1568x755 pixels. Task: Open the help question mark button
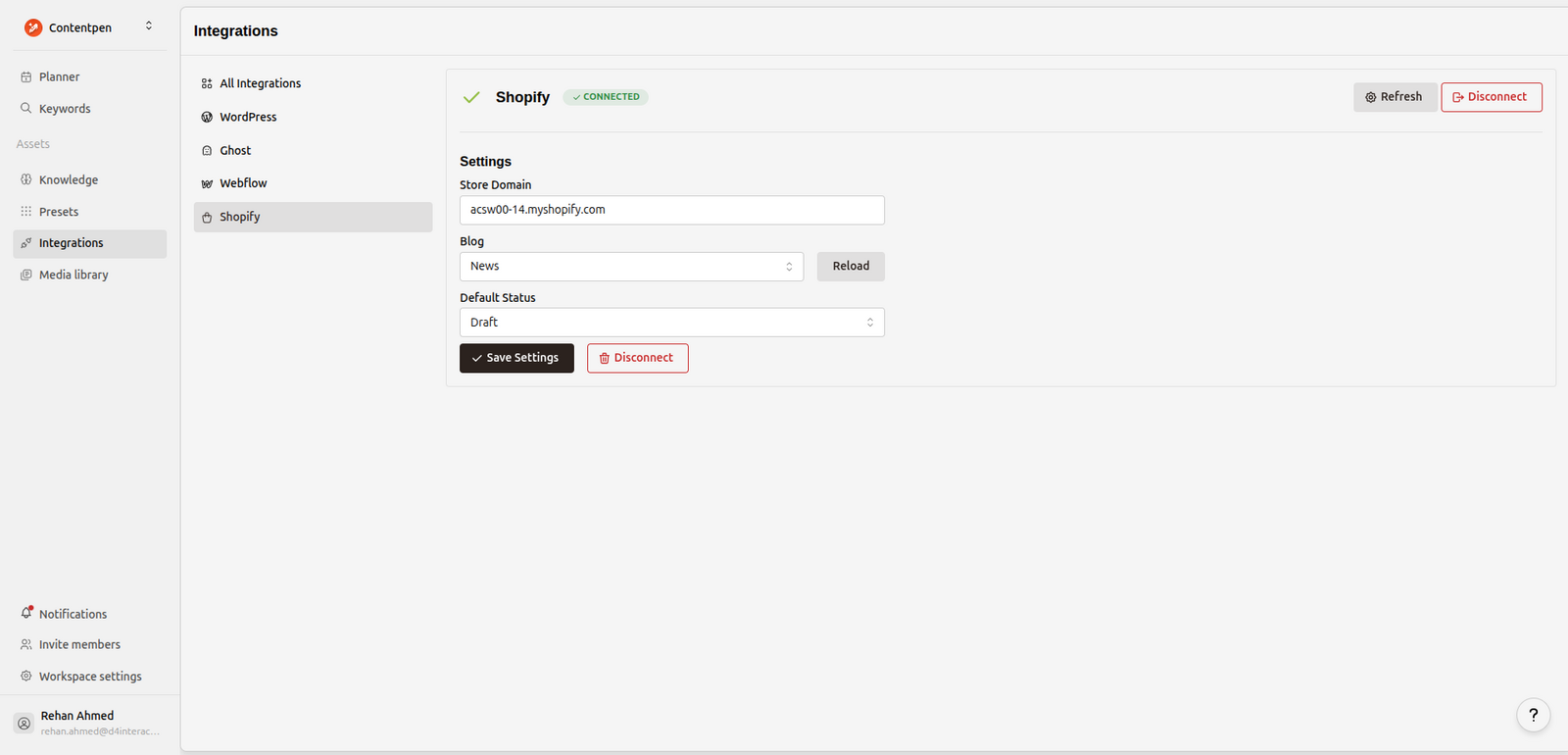1533,715
